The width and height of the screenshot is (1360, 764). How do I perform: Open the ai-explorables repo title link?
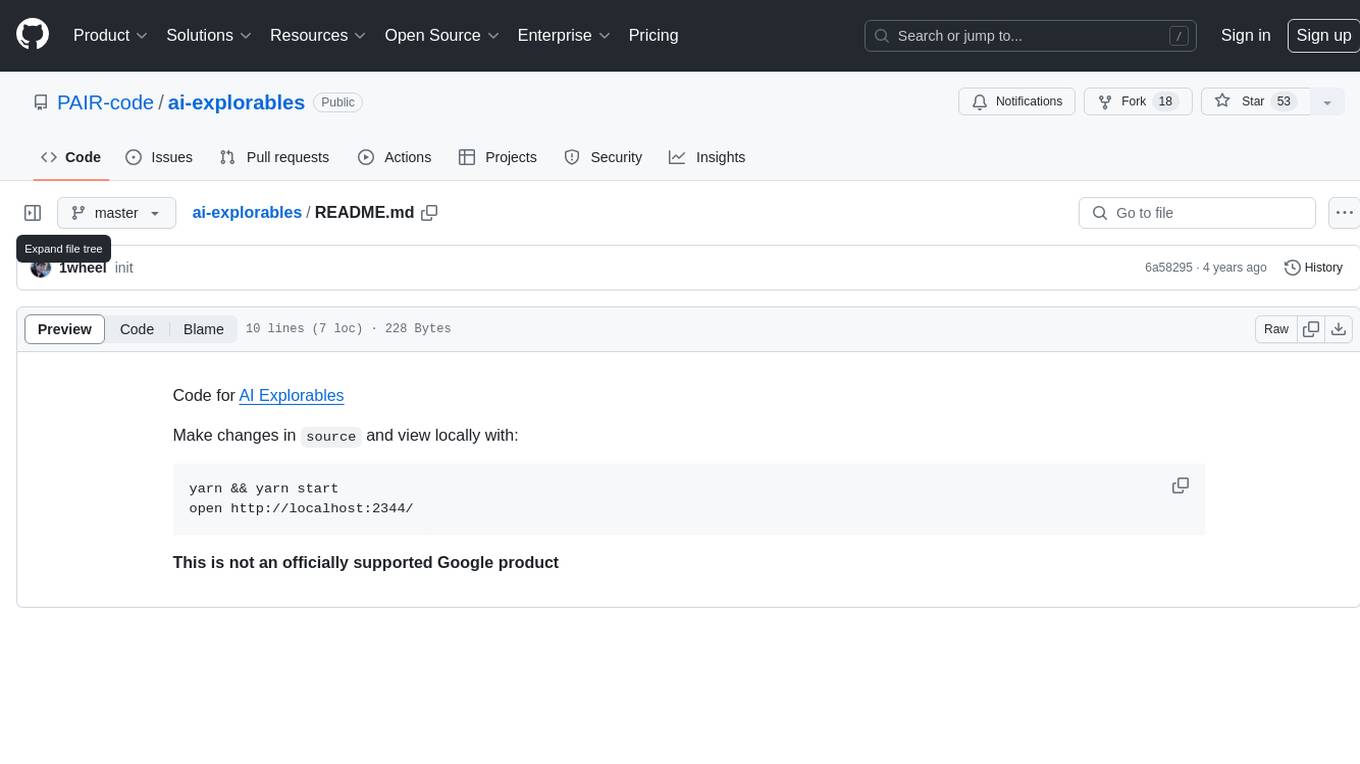236,102
